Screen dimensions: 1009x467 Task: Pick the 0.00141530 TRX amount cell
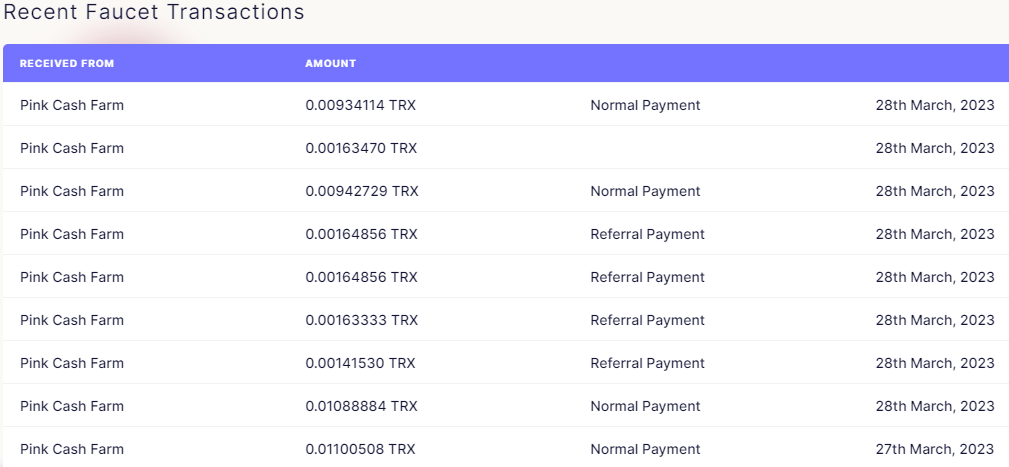[x=360, y=363]
